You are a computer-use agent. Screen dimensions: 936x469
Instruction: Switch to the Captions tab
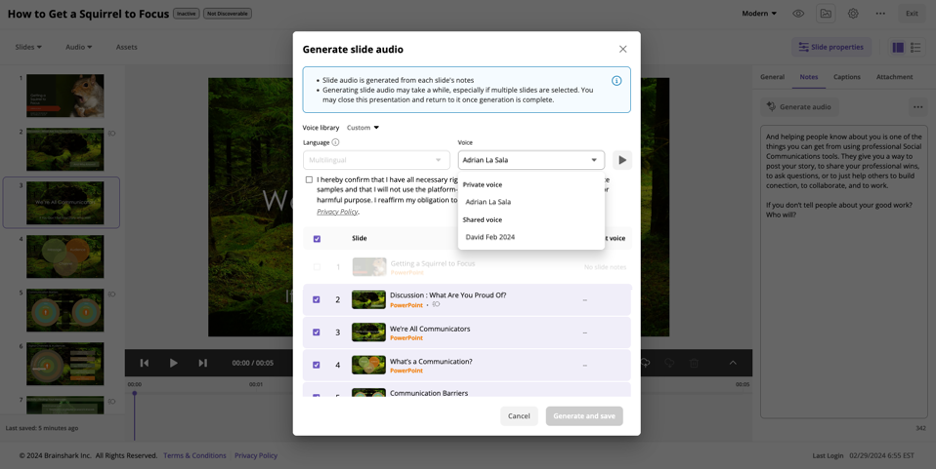(846, 77)
